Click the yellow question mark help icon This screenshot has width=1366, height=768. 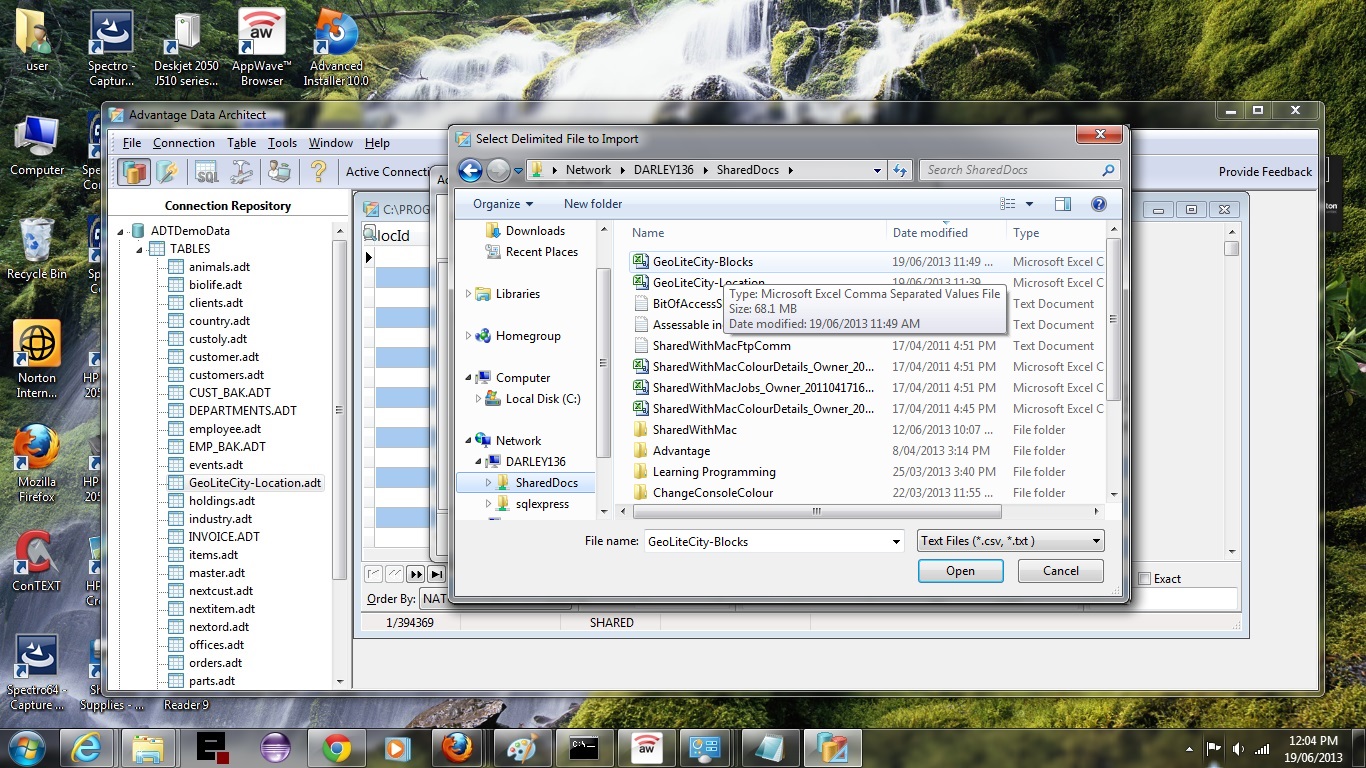[x=318, y=172]
